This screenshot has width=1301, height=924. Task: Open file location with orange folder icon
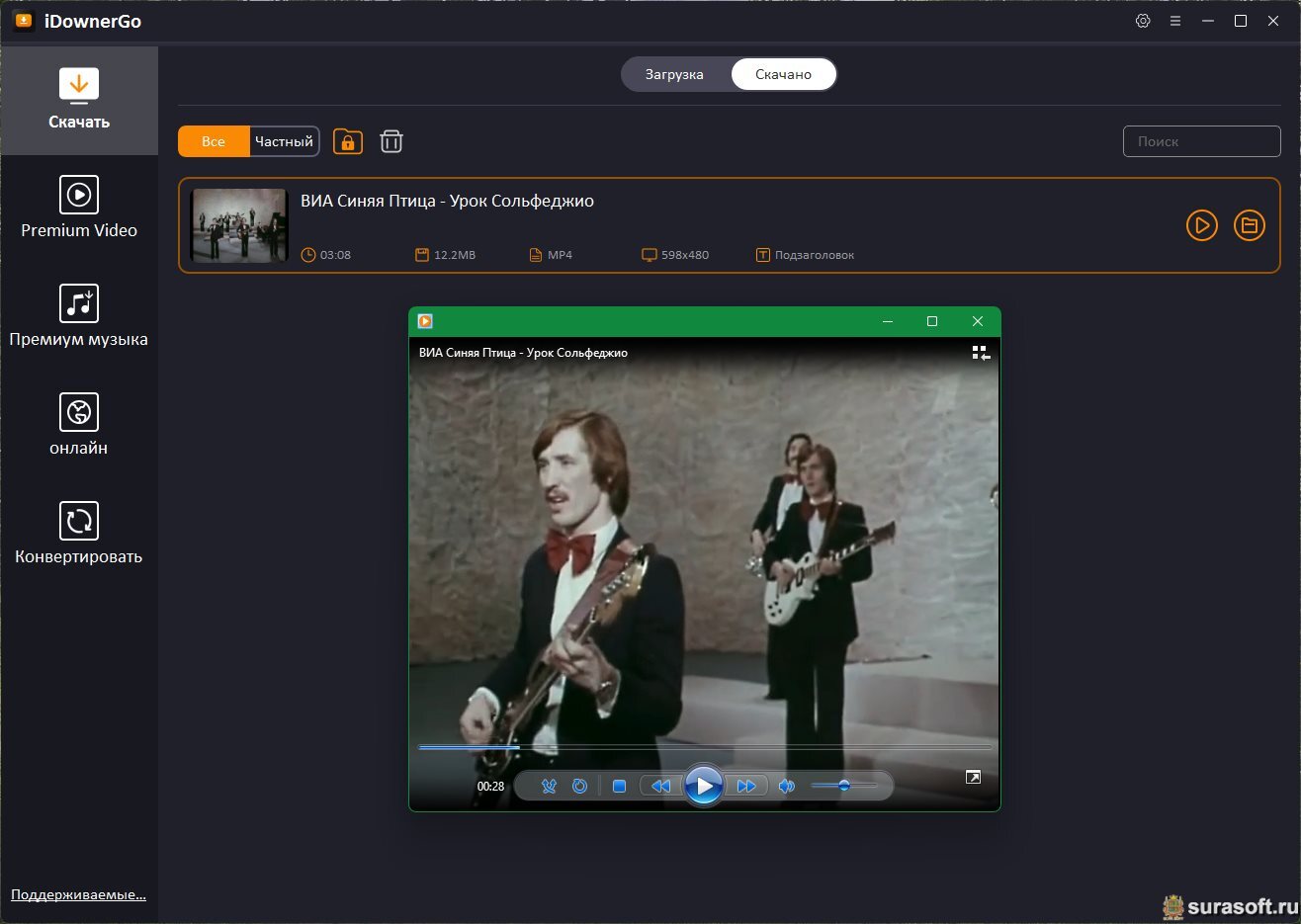(x=1250, y=225)
